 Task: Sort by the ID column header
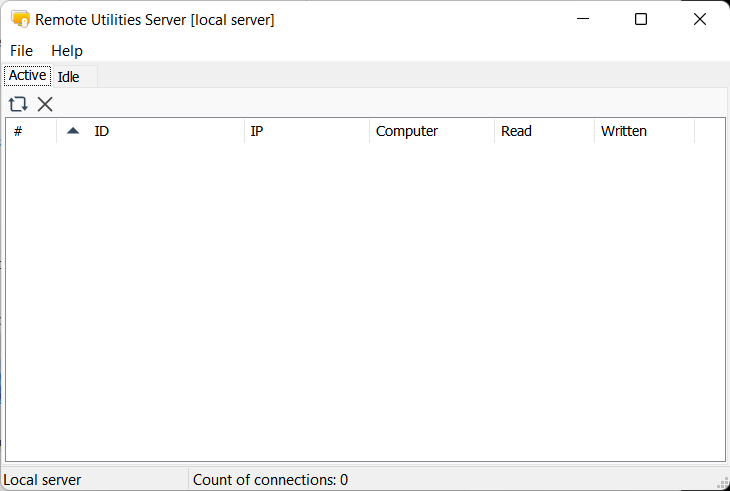150,131
